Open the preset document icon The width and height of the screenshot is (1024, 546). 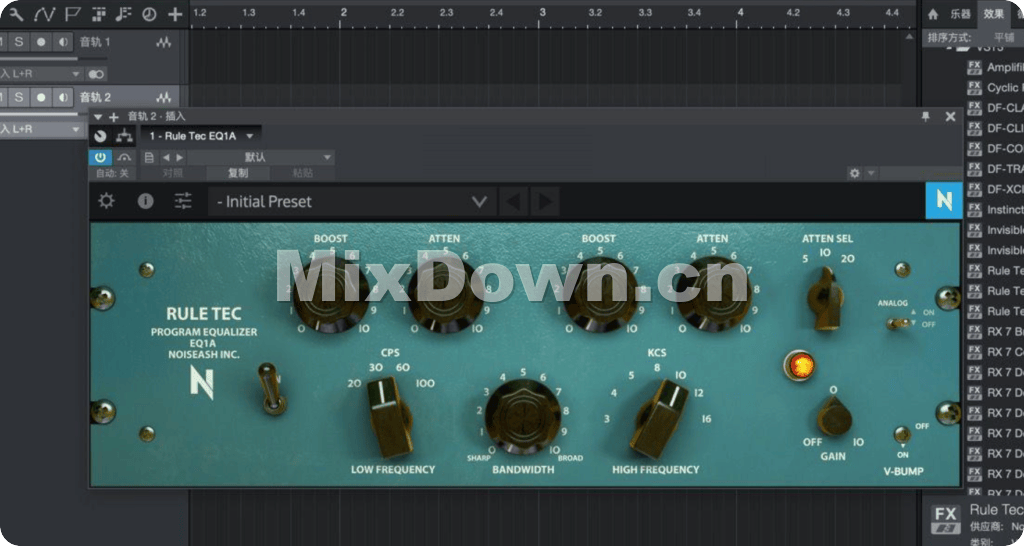click(149, 157)
